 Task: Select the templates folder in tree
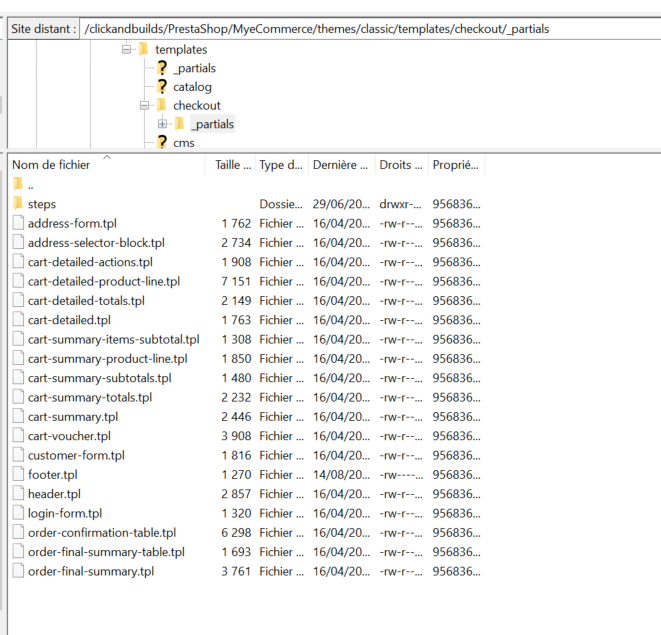[x=181, y=50]
